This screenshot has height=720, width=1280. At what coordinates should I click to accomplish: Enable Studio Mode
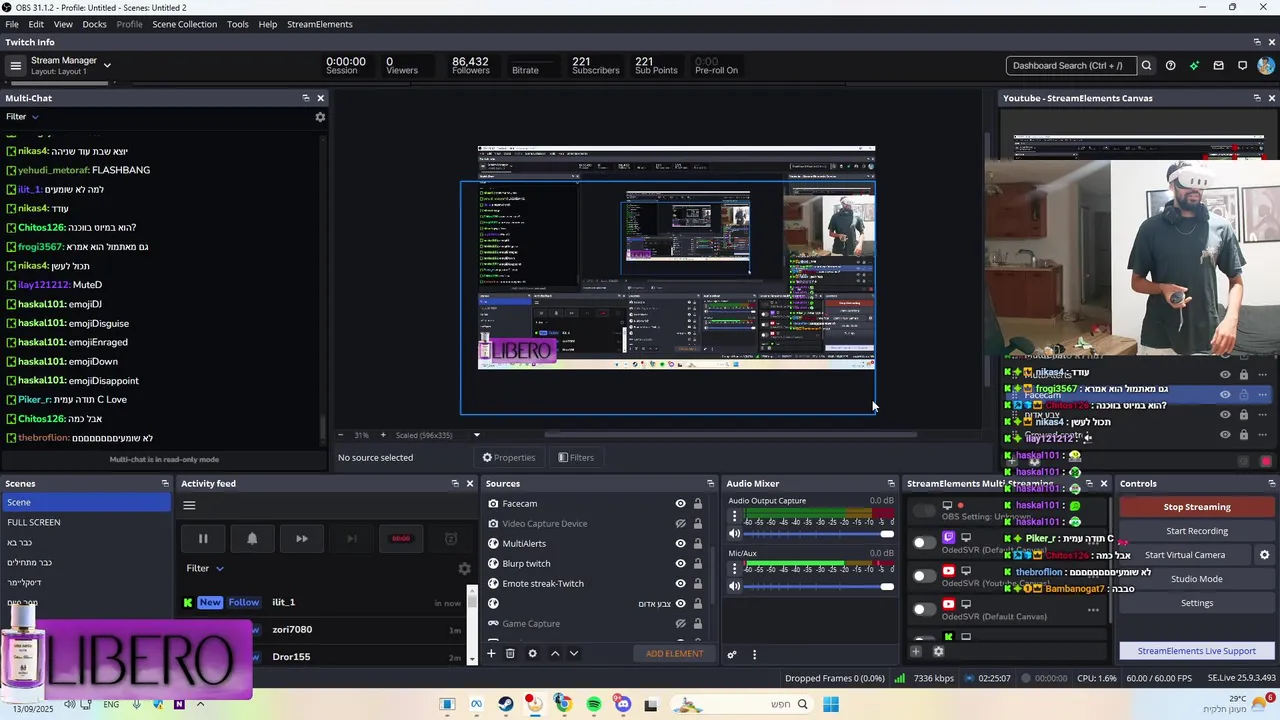[1197, 579]
